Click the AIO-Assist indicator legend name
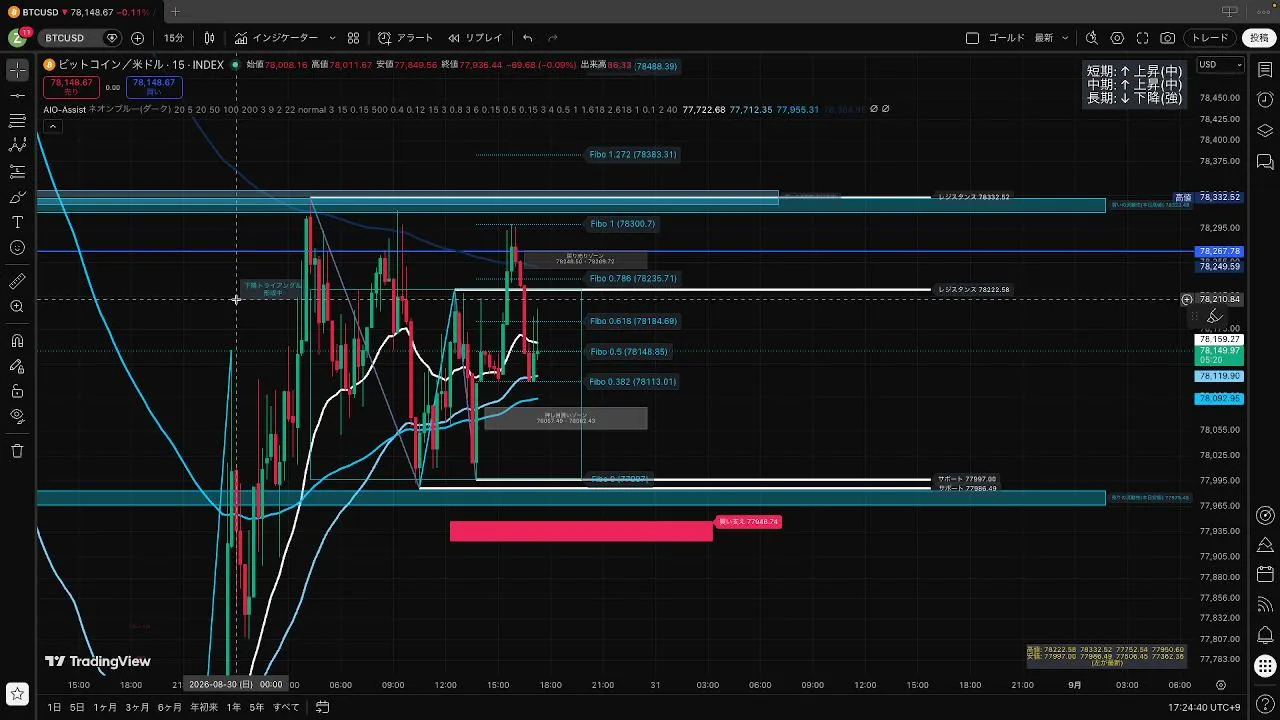Screen dimensions: 1280x720 (x=65, y=109)
